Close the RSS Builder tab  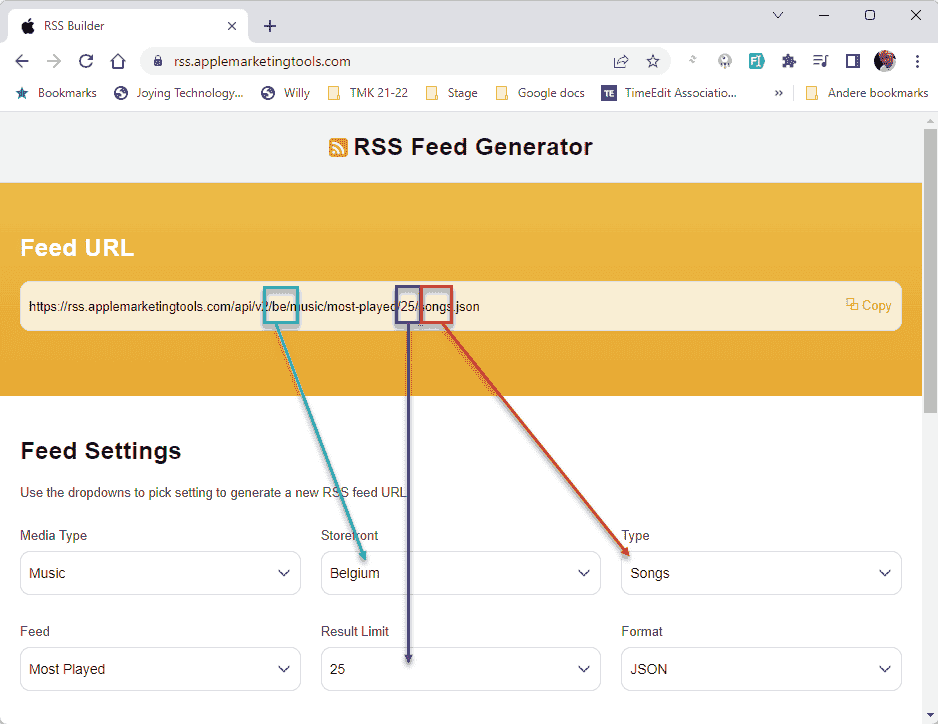(232, 26)
